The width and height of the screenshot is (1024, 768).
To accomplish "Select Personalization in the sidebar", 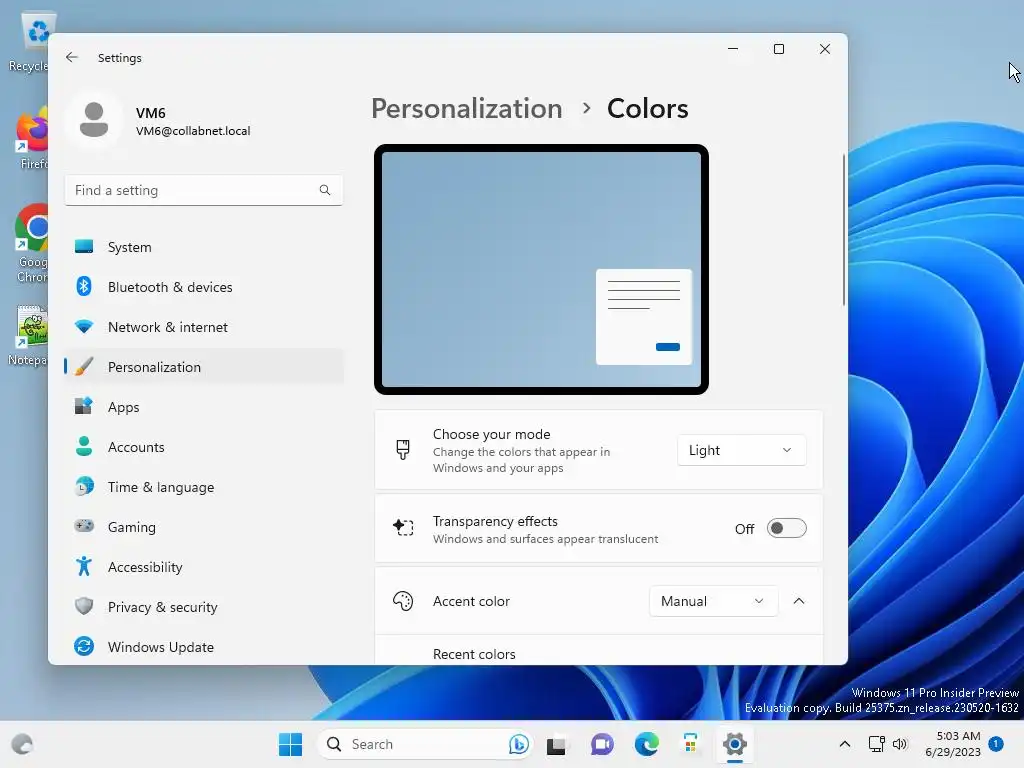I will [x=204, y=367].
